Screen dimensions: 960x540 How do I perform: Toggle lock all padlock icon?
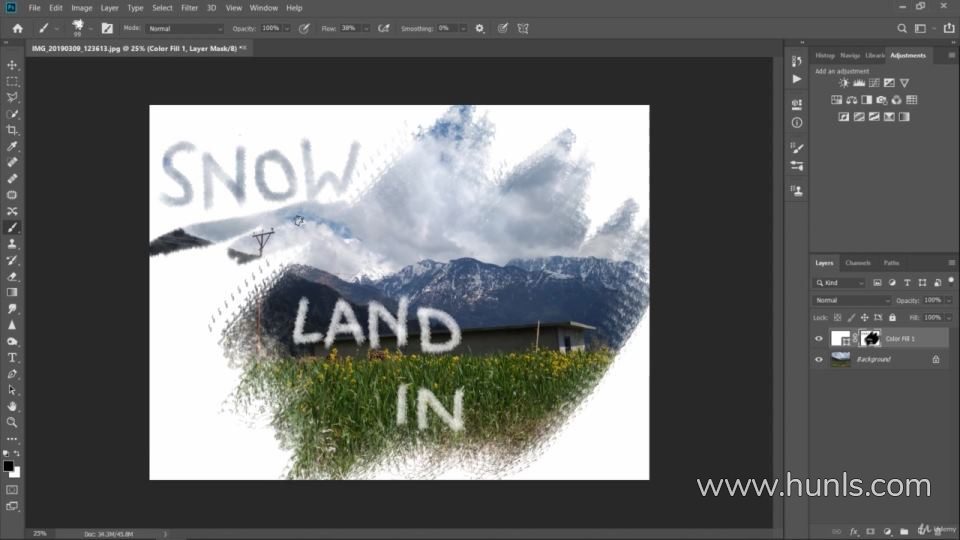(x=892, y=317)
